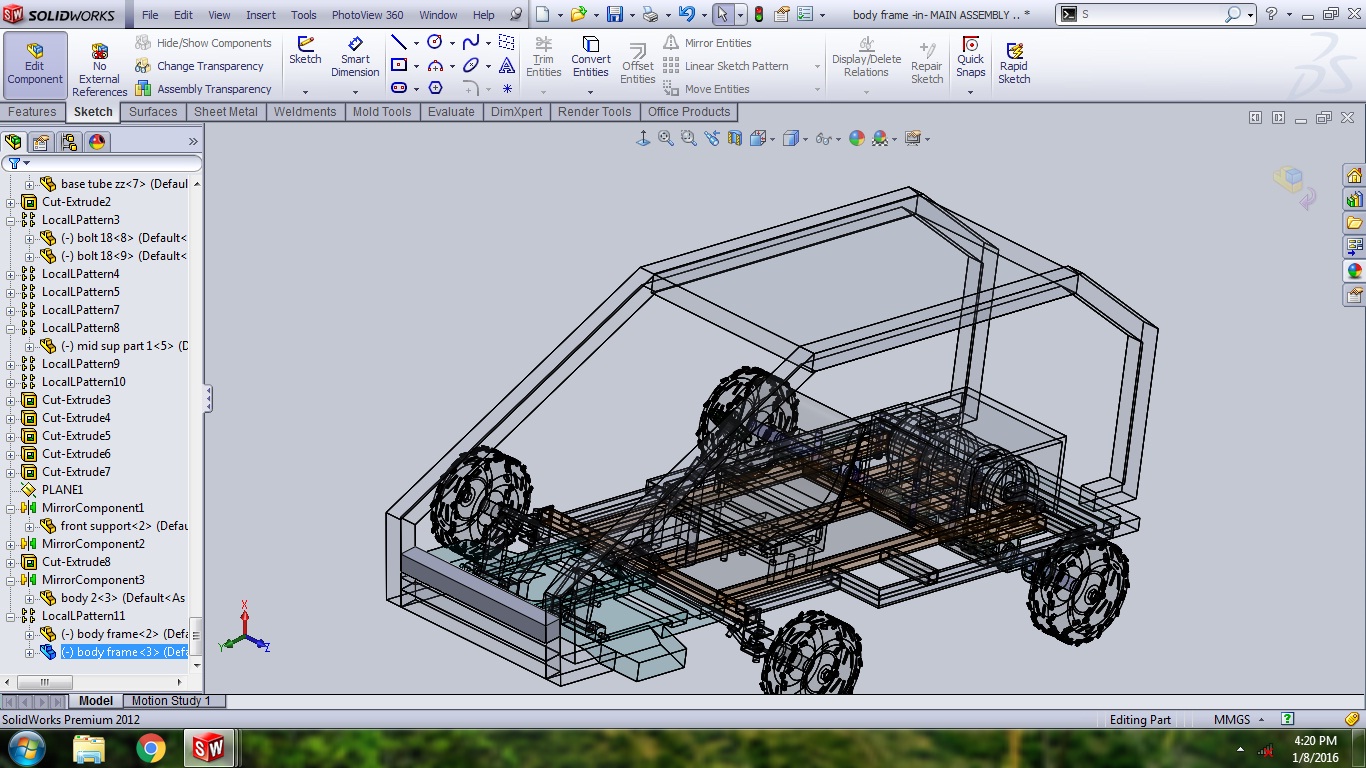Open the MMGS units dropdown
The height and width of the screenshot is (768, 1366).
point(1239,720)
